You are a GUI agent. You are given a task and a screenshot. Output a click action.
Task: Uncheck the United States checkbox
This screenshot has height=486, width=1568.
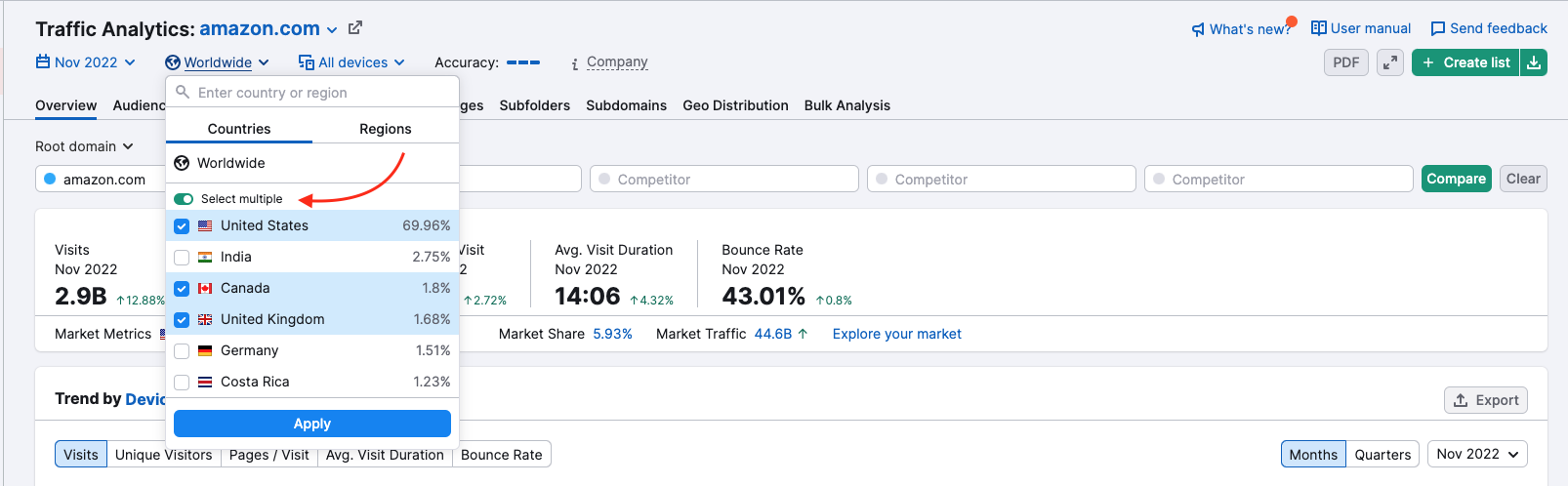pyautogui.click(x=182, y=225)
